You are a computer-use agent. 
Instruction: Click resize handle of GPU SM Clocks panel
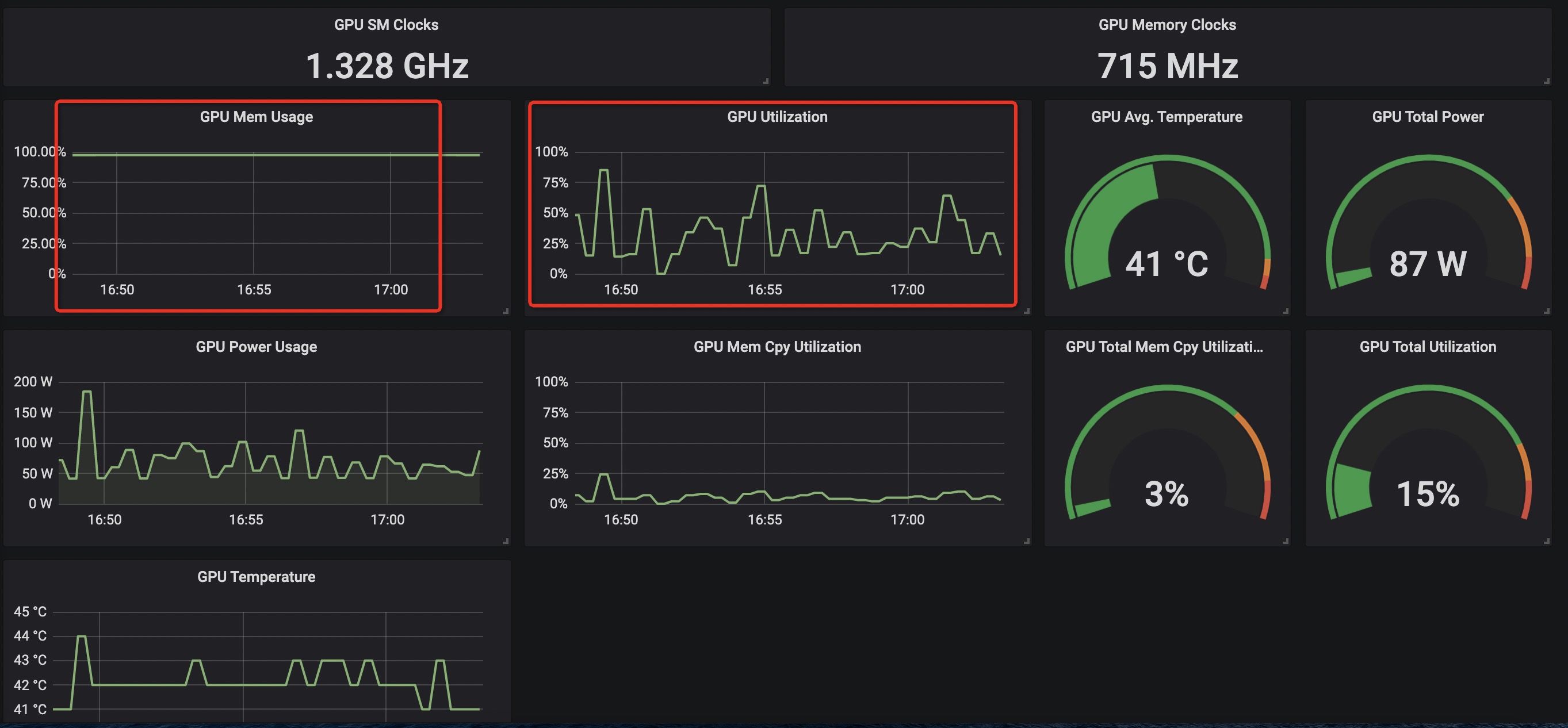point(766,81)
